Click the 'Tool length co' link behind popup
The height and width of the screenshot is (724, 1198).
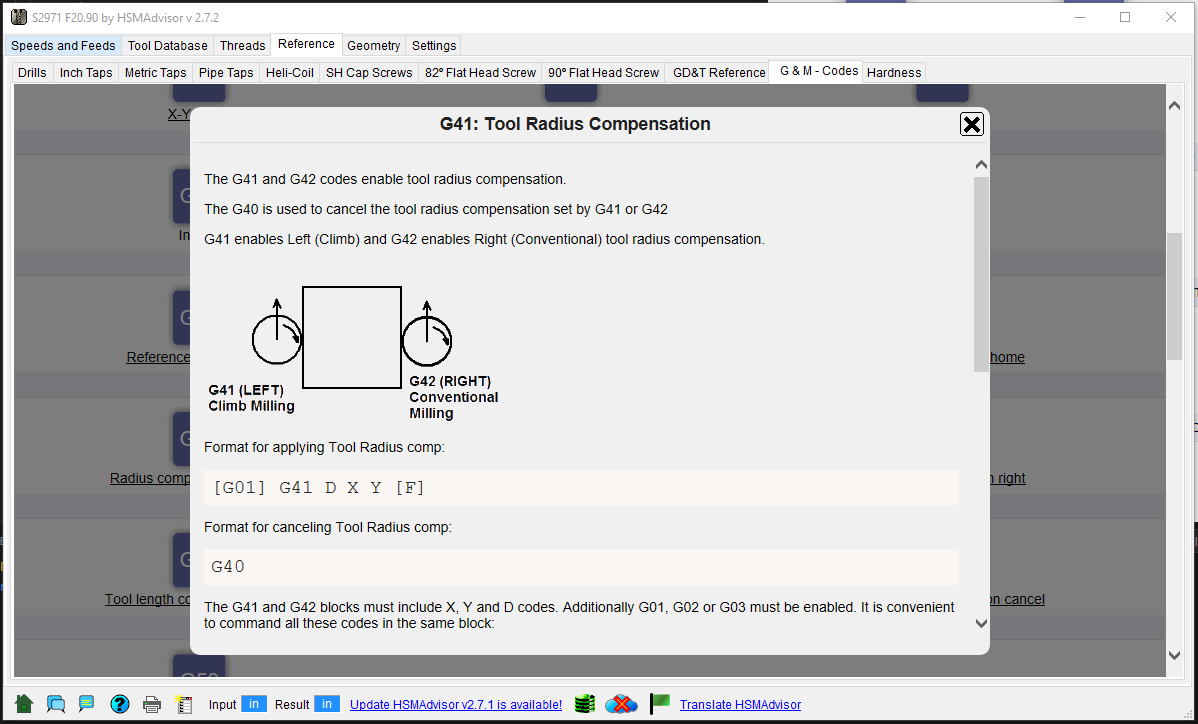point(147,600)
